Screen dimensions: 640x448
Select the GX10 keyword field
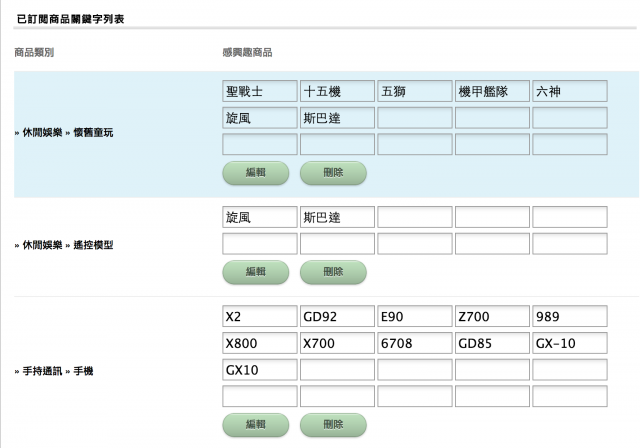[x=260, y=370]
